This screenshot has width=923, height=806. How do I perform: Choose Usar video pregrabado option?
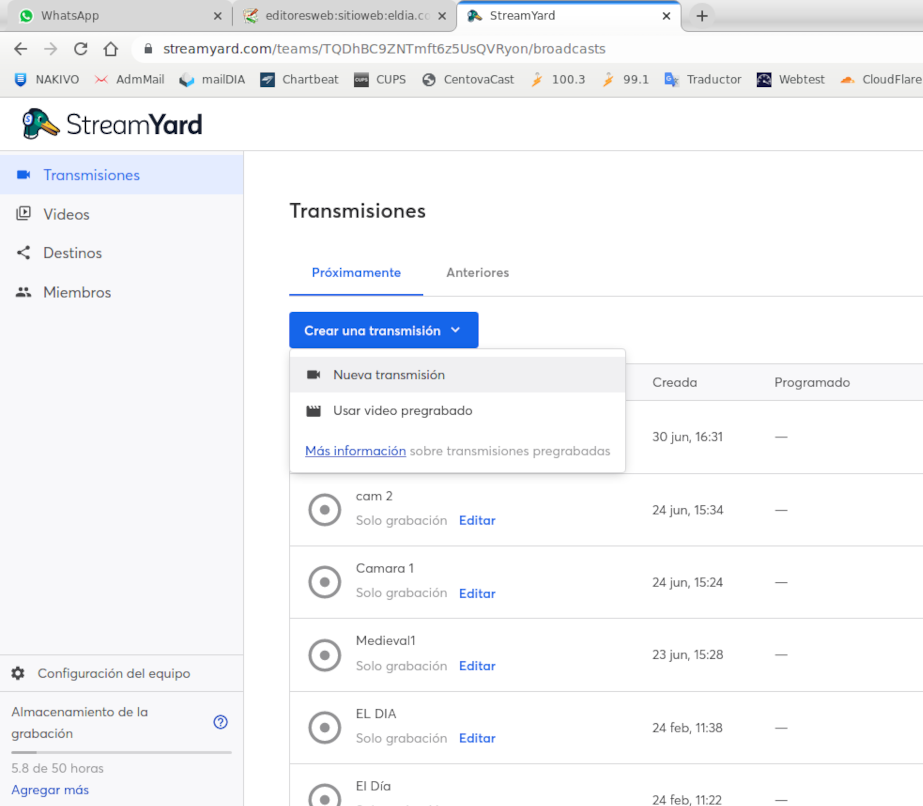402,411
